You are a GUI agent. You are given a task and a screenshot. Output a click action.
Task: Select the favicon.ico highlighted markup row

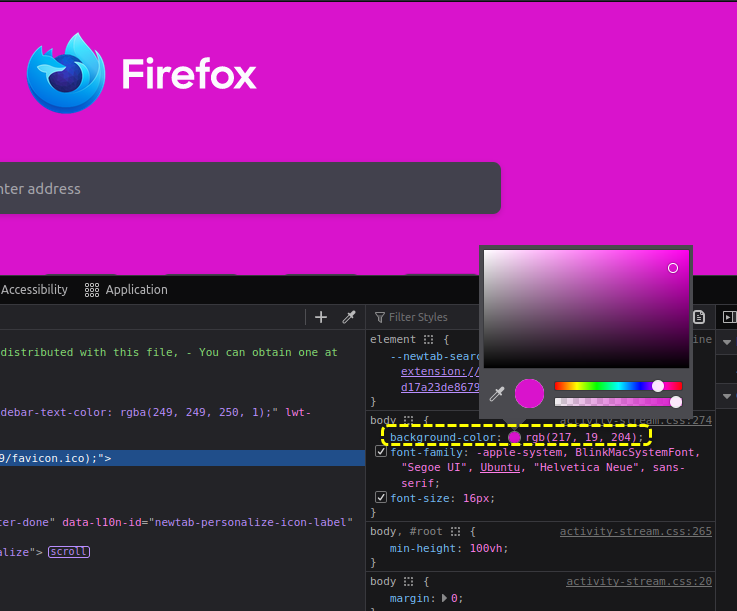[182, 458]
